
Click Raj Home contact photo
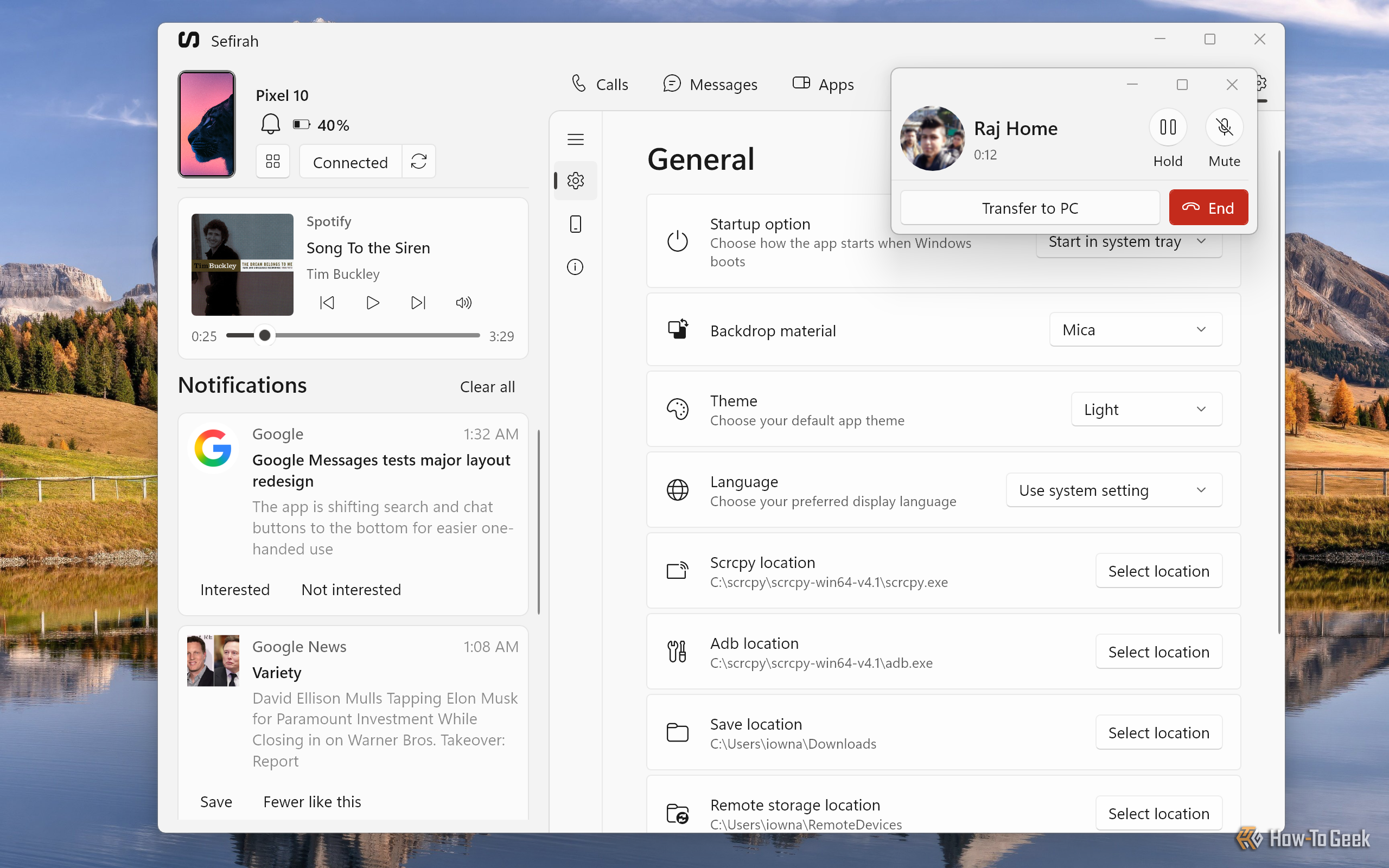coord(932,138)
